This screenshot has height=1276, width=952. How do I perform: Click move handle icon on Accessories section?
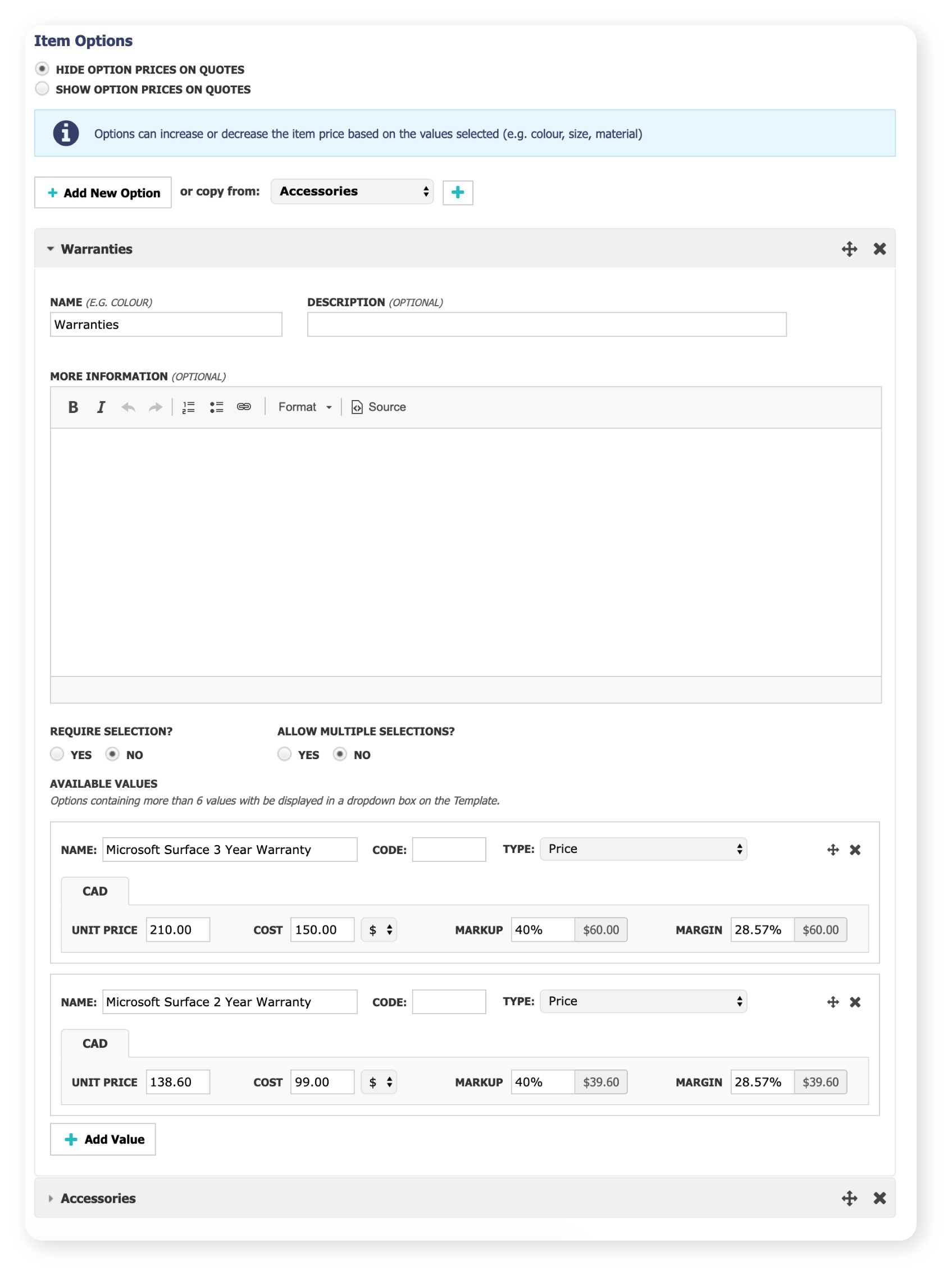pyautogui.click(x=849, y=1198)
